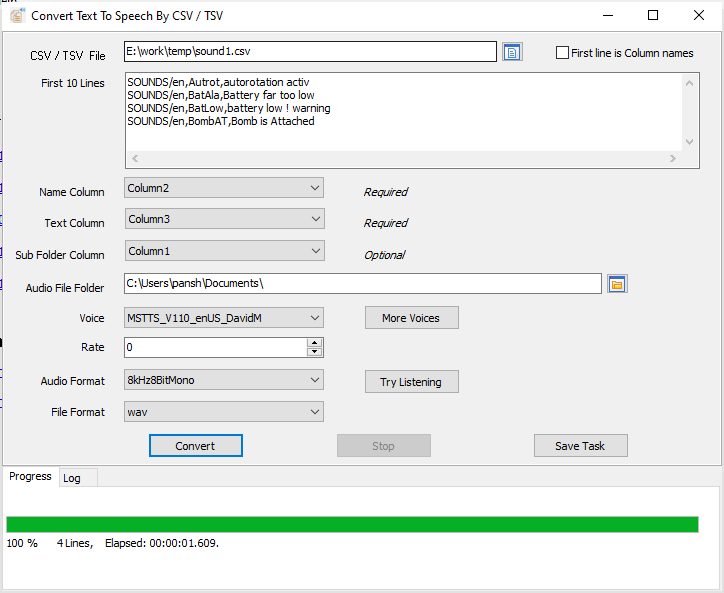This screenshot has height=593, width=724.
Task: Minimize the Convert Text To Speech window
Action: point(608,15)
